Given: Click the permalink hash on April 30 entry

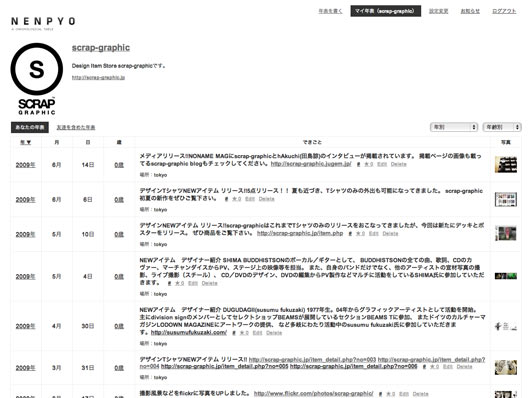Looking at the screenshot, I should coord(234,333).
